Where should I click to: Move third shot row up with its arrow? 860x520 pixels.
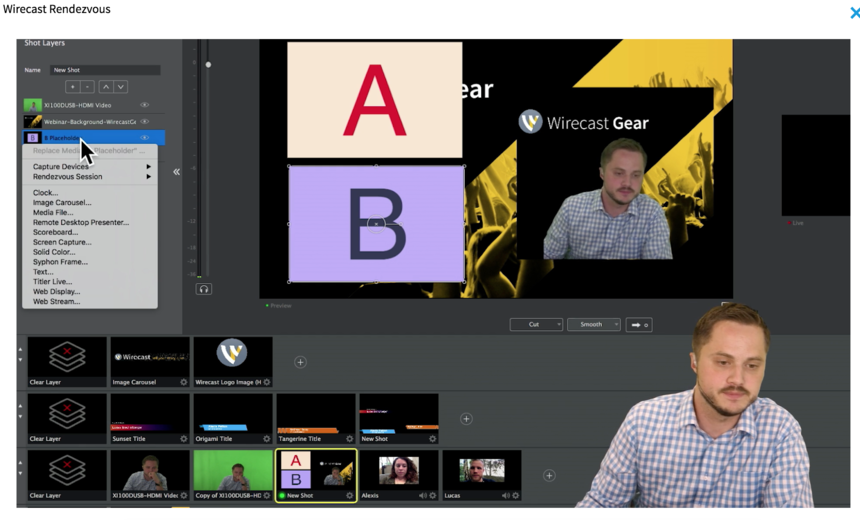pyautogui.click(x=20, y=462)
